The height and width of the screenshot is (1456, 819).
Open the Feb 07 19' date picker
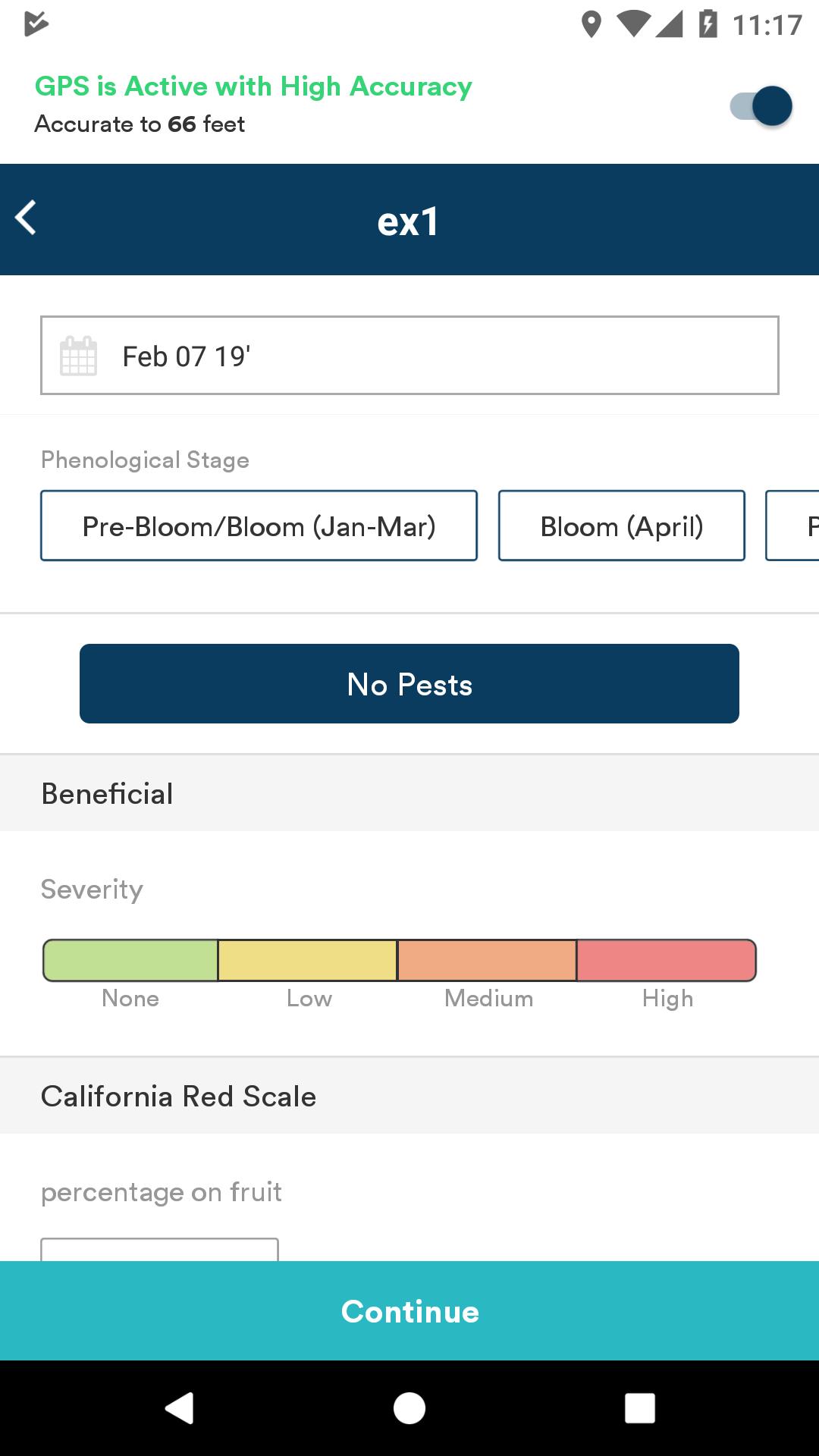(409, 356)
